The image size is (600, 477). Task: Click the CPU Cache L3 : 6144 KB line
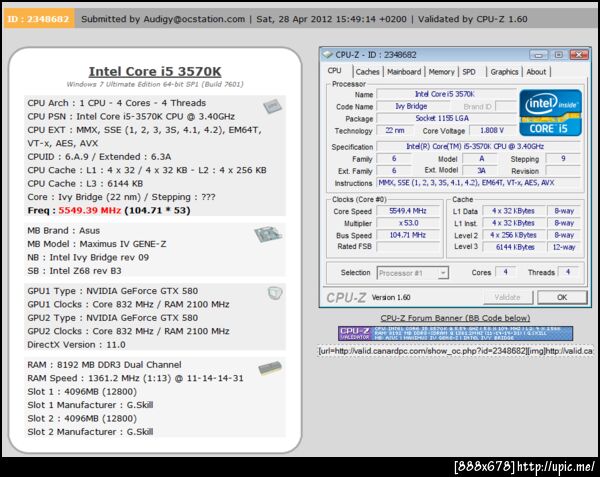tap(85, 184)
